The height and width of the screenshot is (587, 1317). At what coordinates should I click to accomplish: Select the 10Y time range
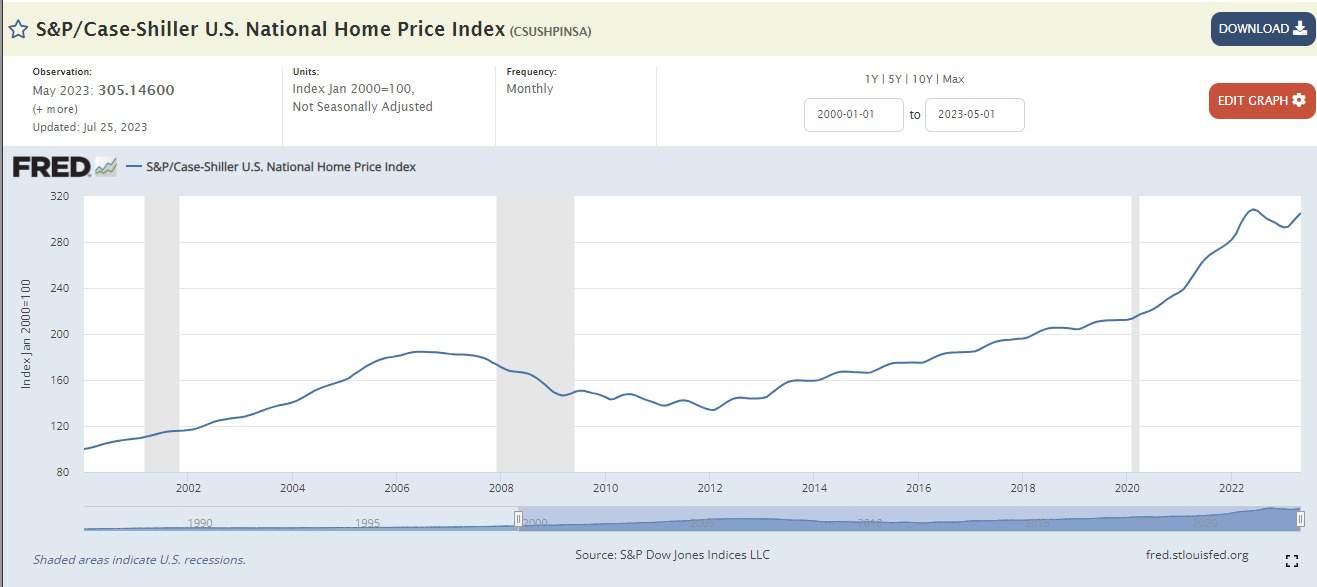click(x=922, y=79)
